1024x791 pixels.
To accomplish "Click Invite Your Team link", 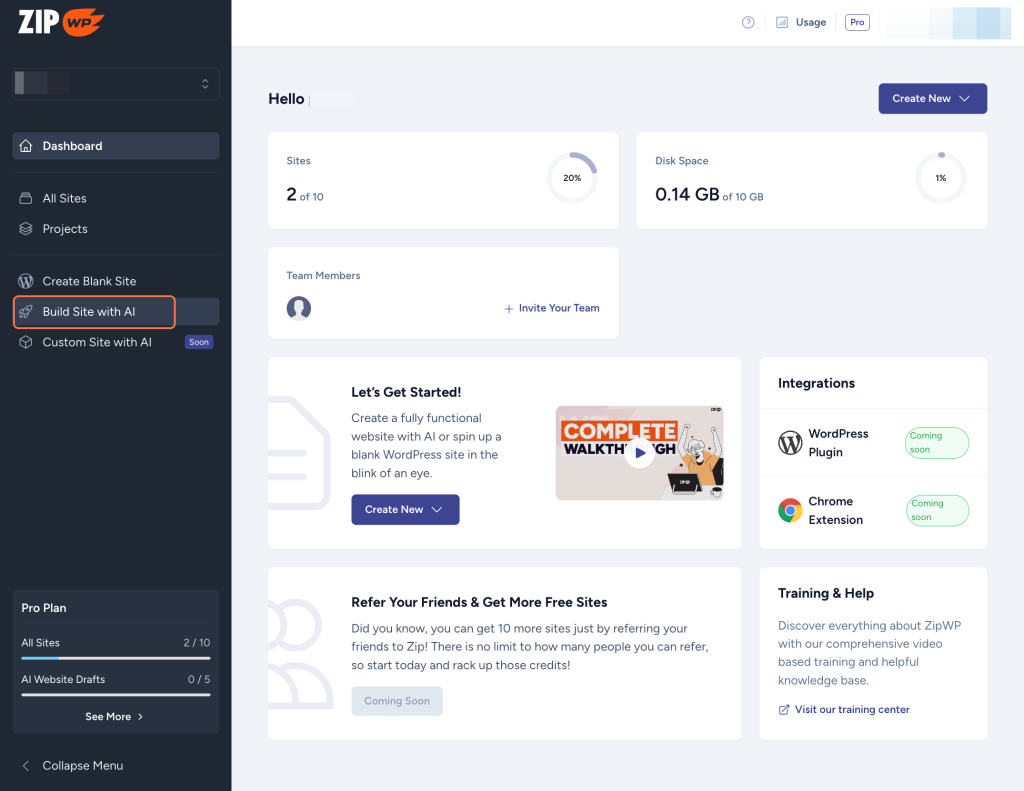I will [x=551, y=308].
